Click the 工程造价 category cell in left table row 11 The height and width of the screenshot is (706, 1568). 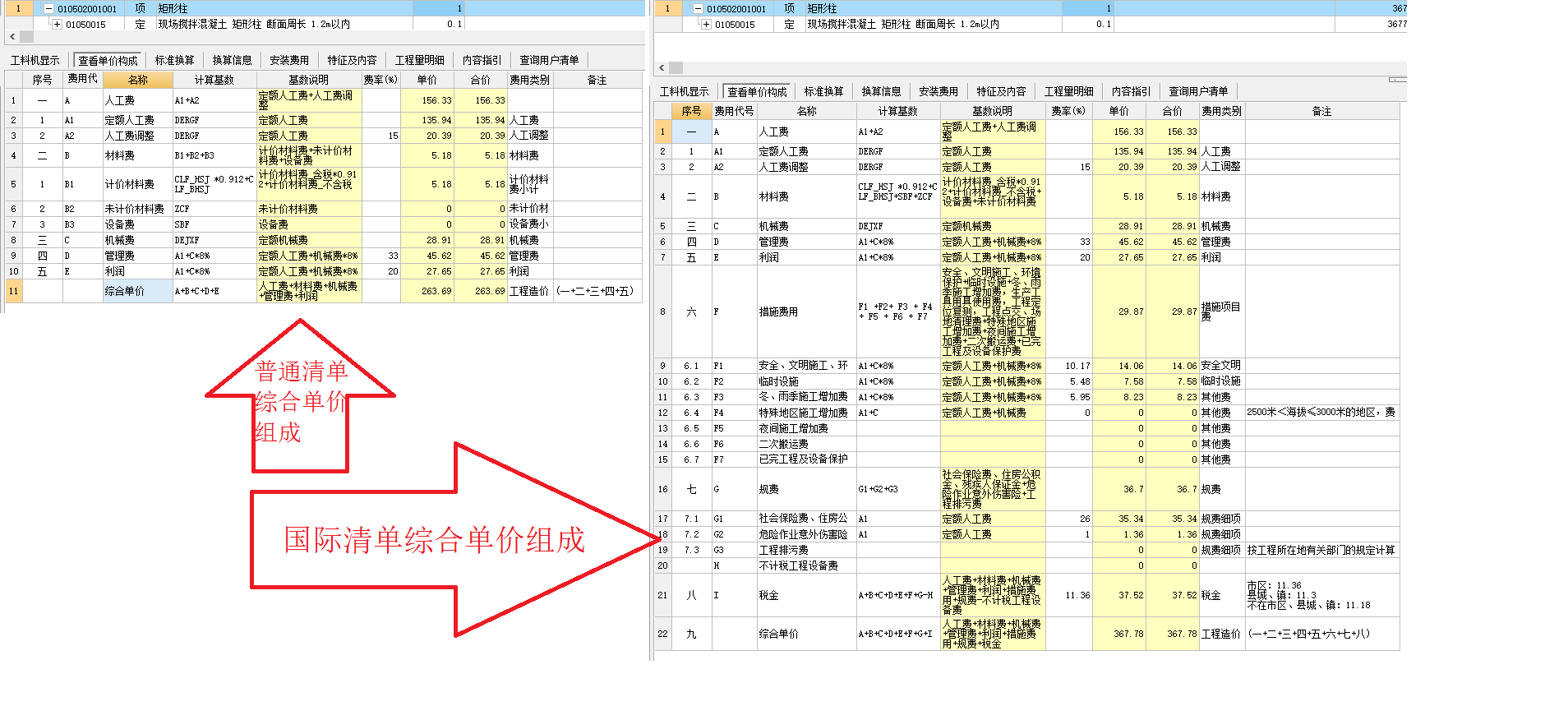tap(530, 291)
